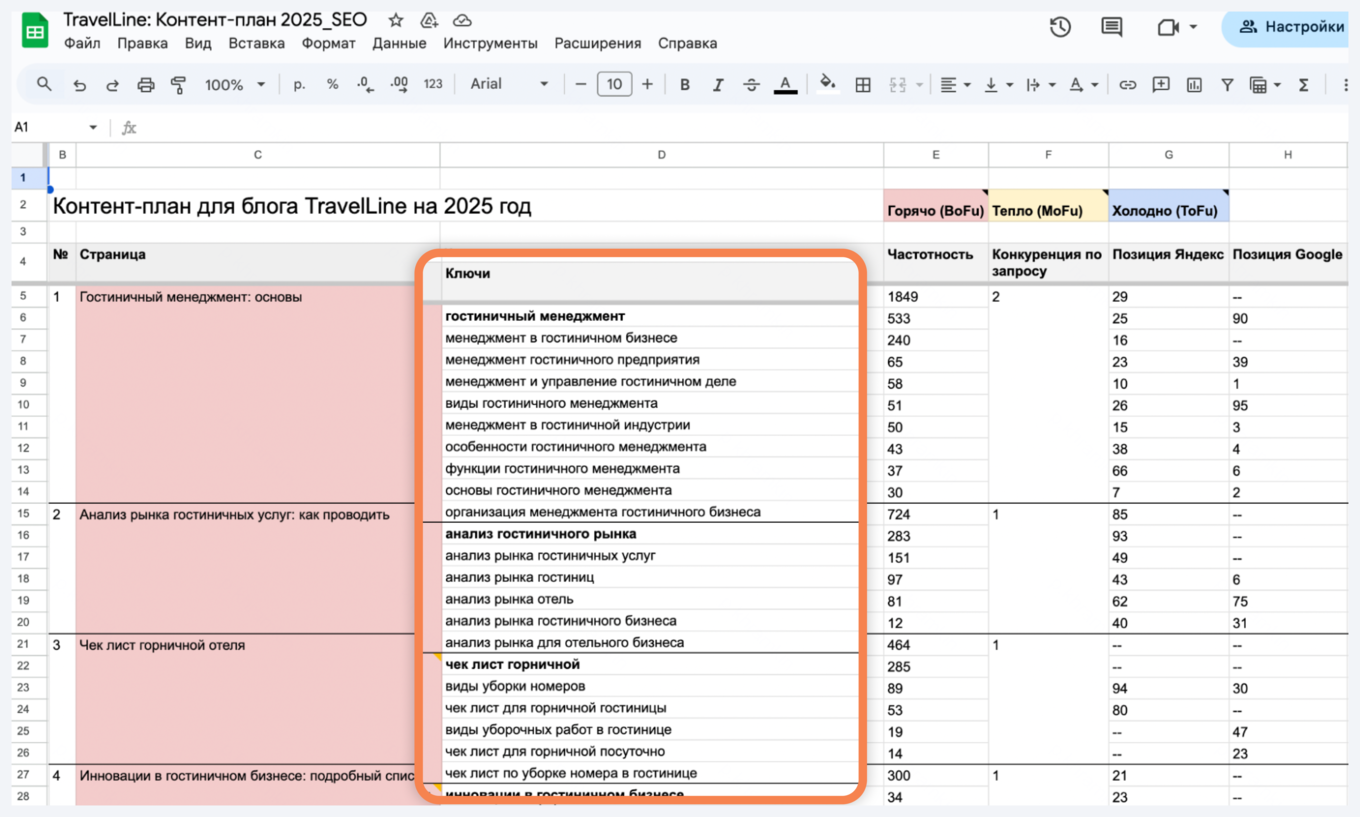This screenshot has width=1360, height=817.
Task: Open version history clock icon
Action: click(1060, 27)
